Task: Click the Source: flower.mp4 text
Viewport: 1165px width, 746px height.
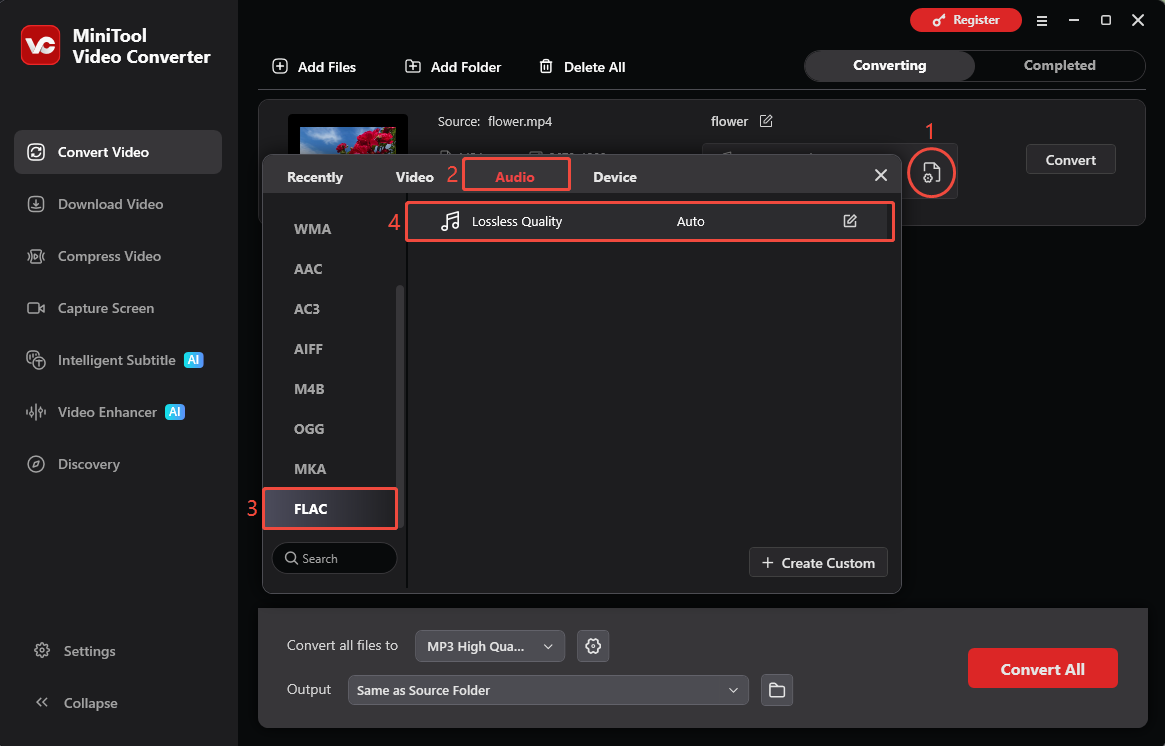Action: click(x=495, y=121)
